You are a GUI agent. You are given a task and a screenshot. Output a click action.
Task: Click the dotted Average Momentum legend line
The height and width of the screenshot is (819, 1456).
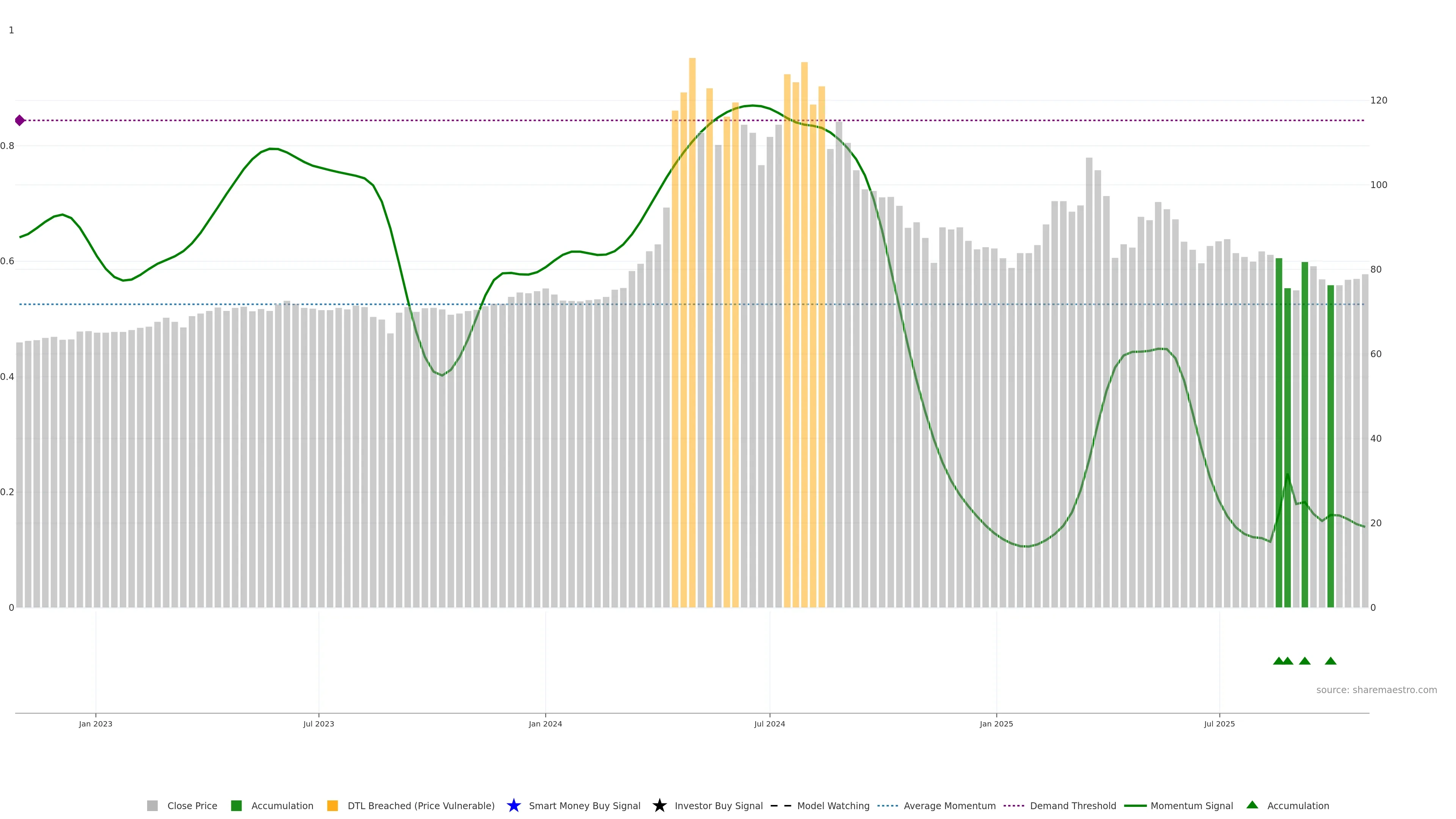887,806
